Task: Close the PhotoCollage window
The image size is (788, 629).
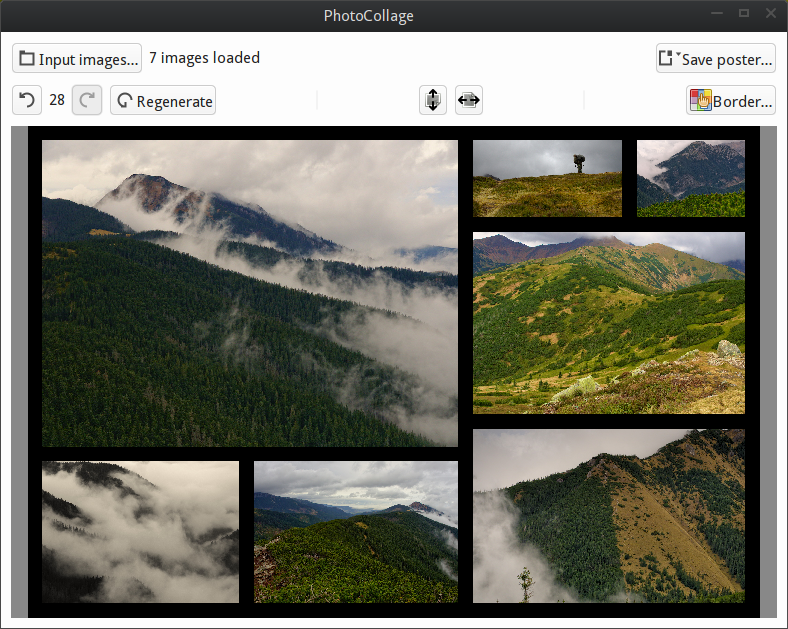Action: pyautogui.click(x=771, y=14)
